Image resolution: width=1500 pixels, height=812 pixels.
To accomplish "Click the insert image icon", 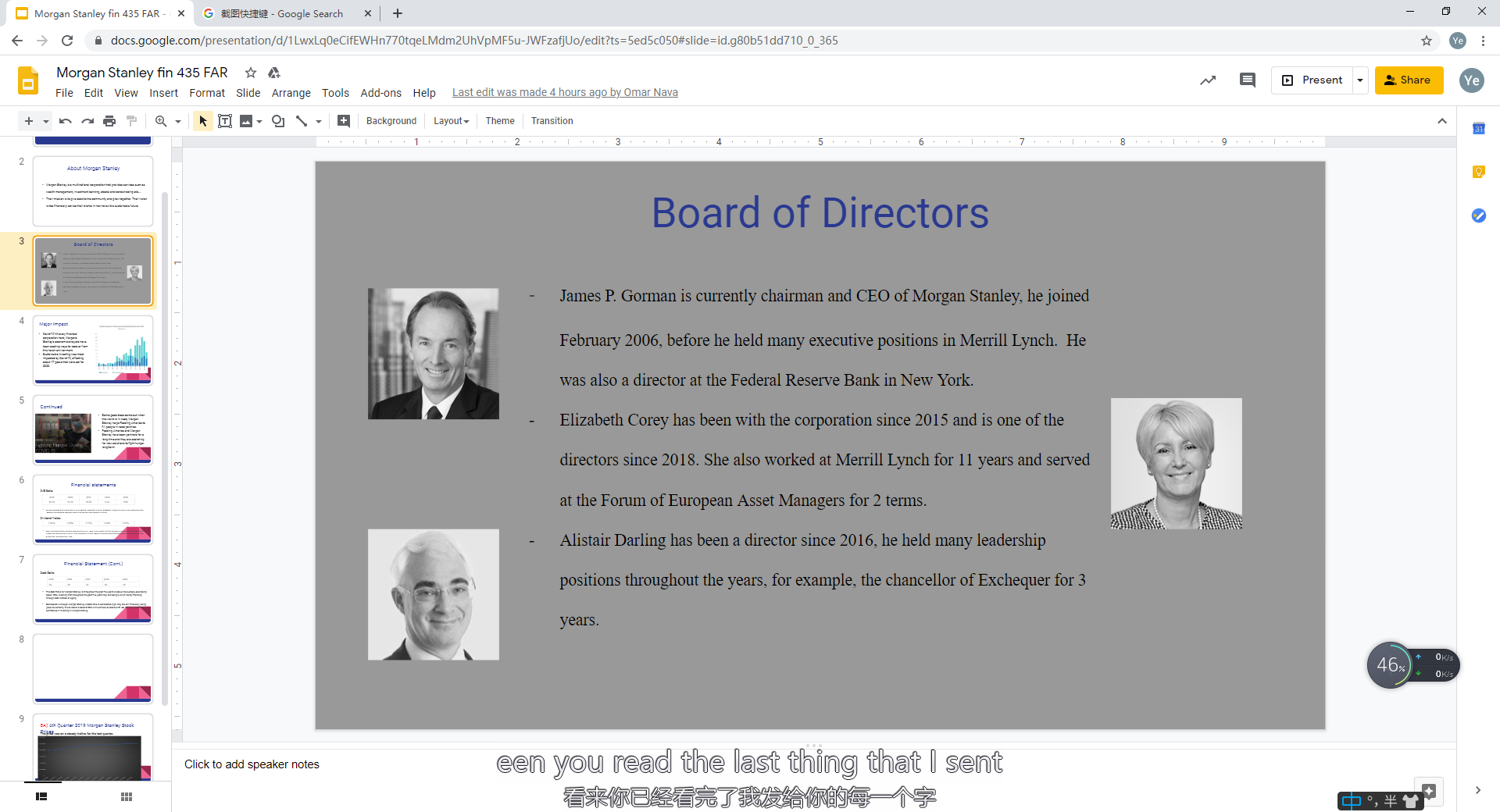I will point(246,121).
